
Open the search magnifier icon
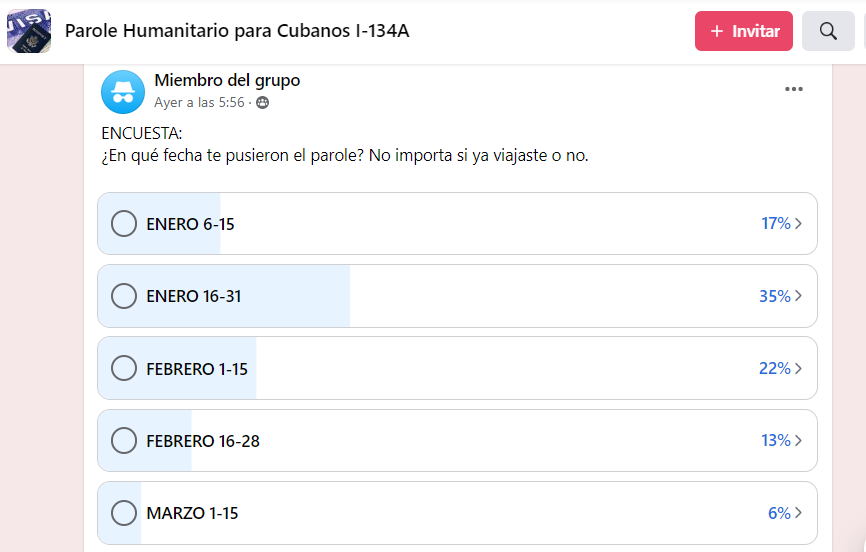828,31
